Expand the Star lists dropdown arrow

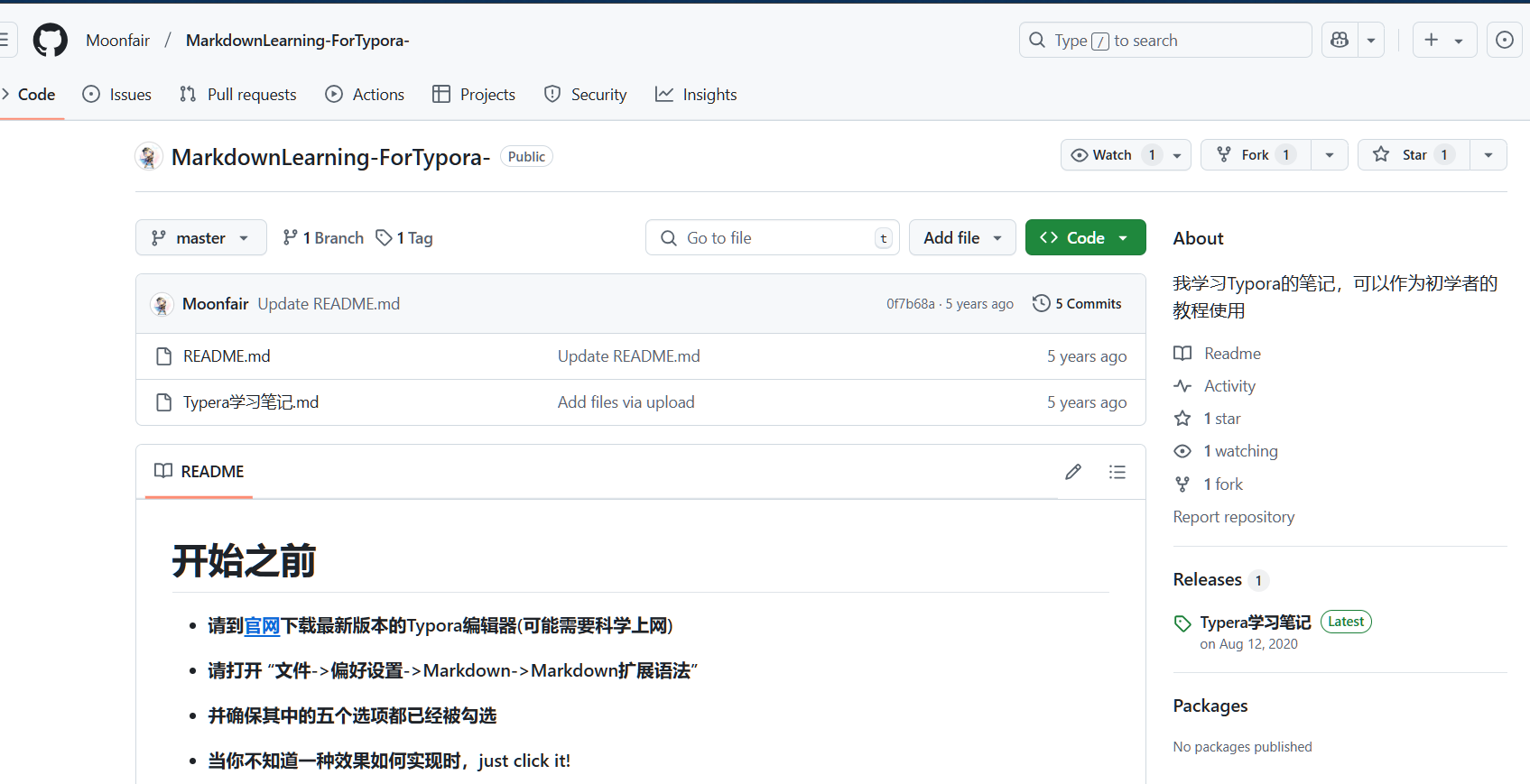1488,155
